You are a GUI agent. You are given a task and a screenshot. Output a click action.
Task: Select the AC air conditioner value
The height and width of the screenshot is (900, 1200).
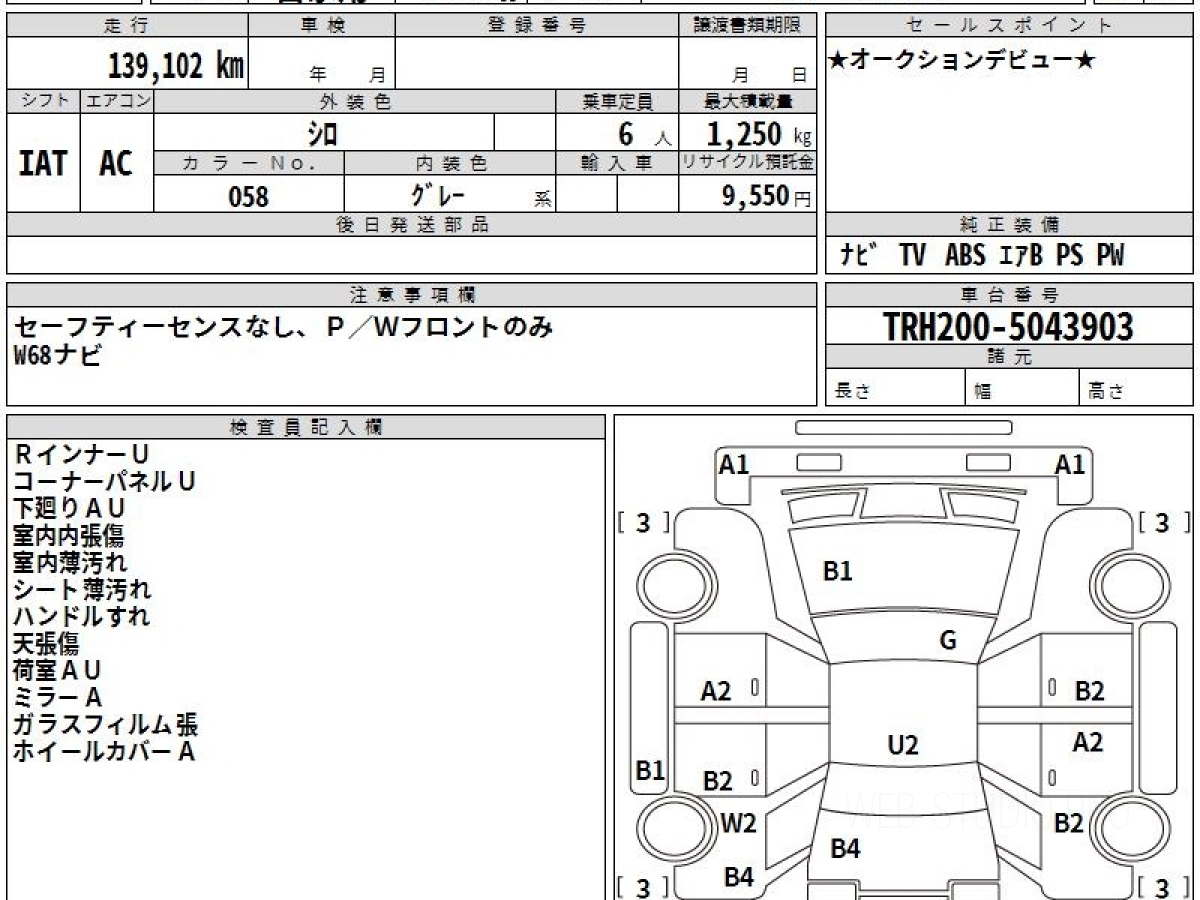116,163
